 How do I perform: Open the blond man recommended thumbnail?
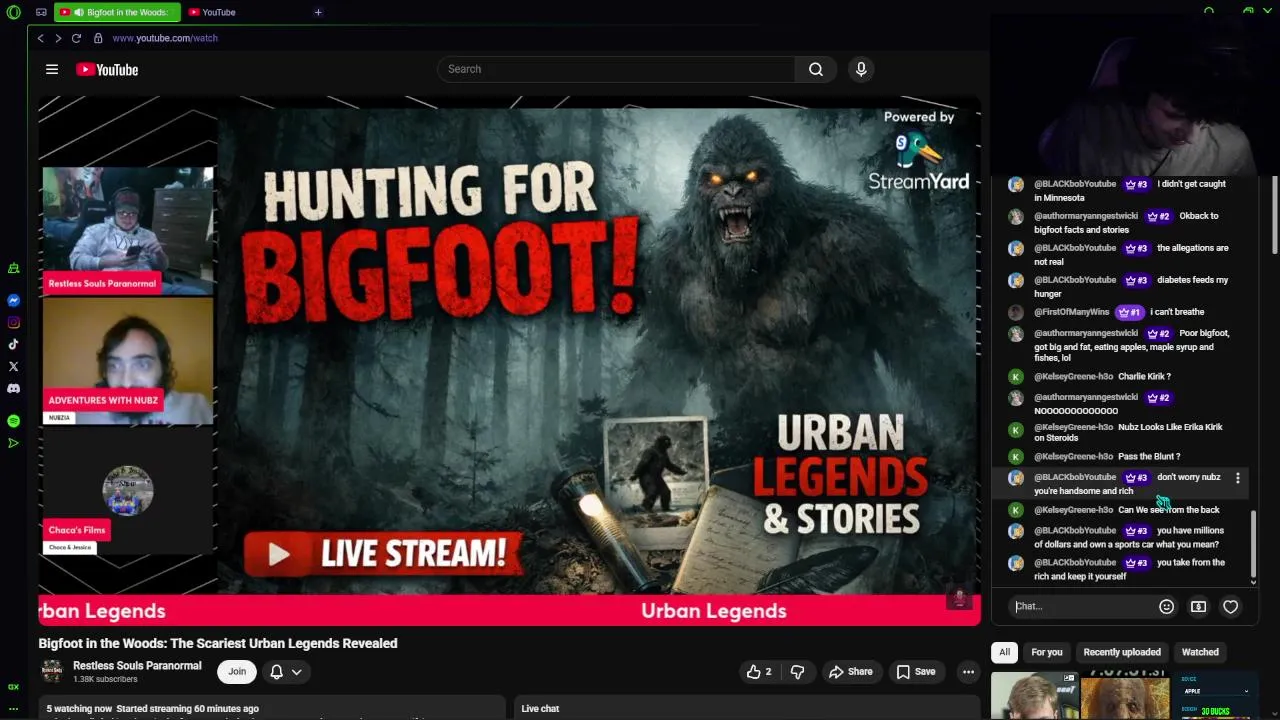1034,697
